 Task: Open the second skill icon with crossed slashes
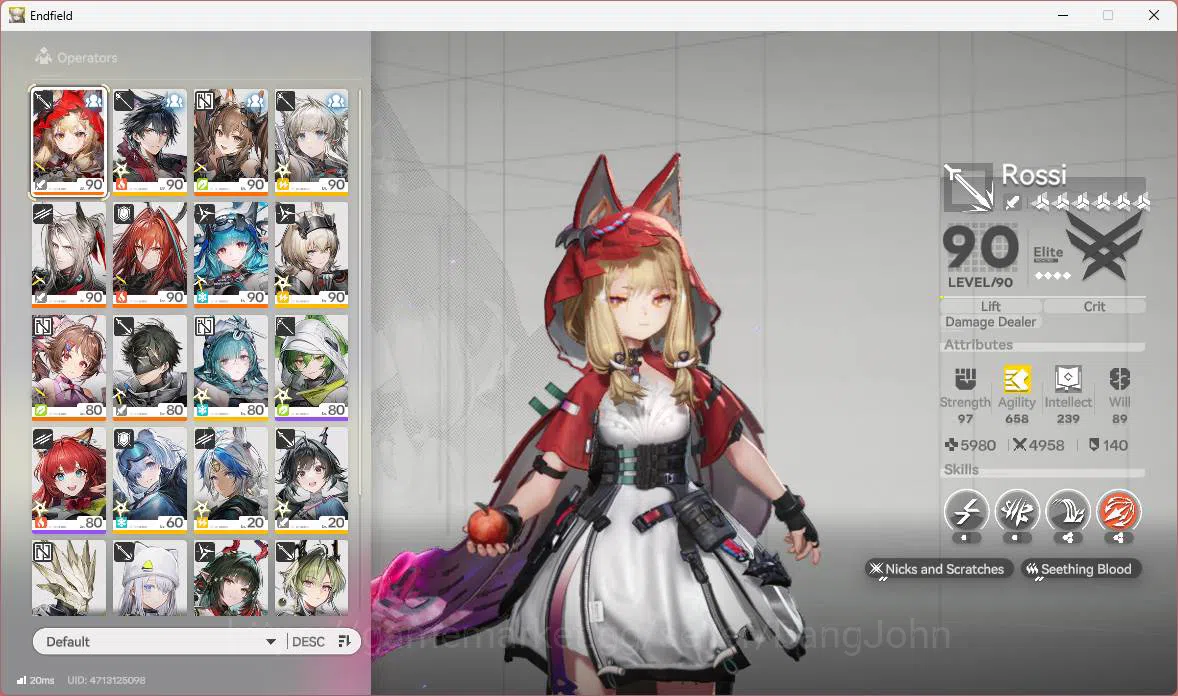point(1017,512)
